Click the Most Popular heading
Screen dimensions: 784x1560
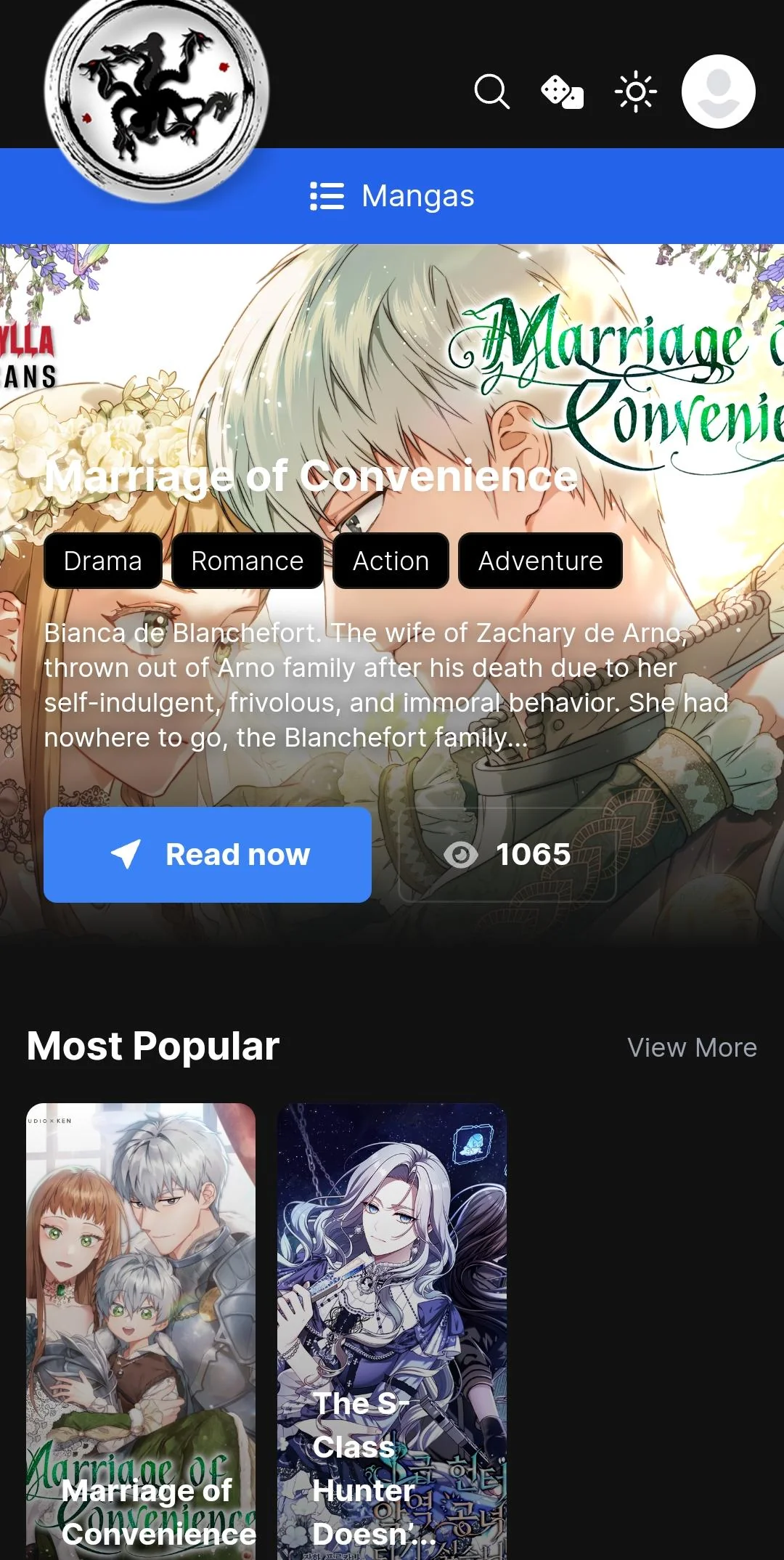pyautogui.click(x=153, y=1047)
